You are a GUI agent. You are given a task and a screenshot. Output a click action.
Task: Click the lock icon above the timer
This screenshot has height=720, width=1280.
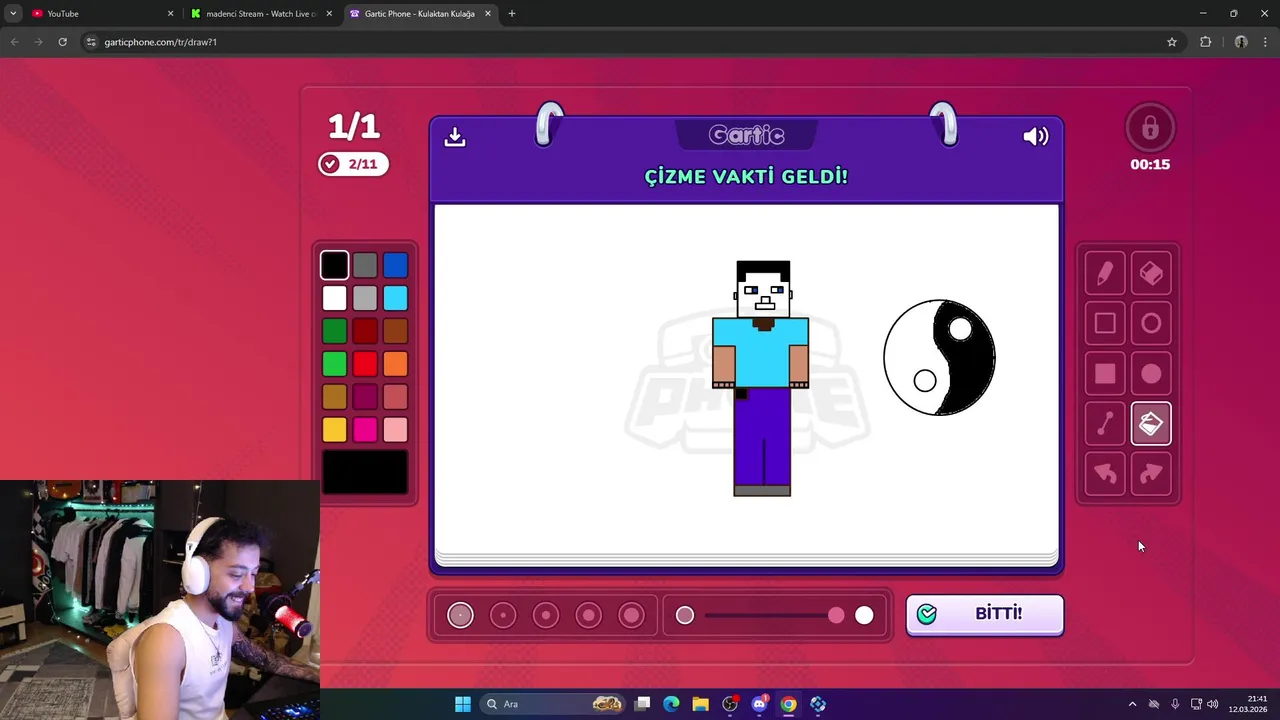point(1150,128)
